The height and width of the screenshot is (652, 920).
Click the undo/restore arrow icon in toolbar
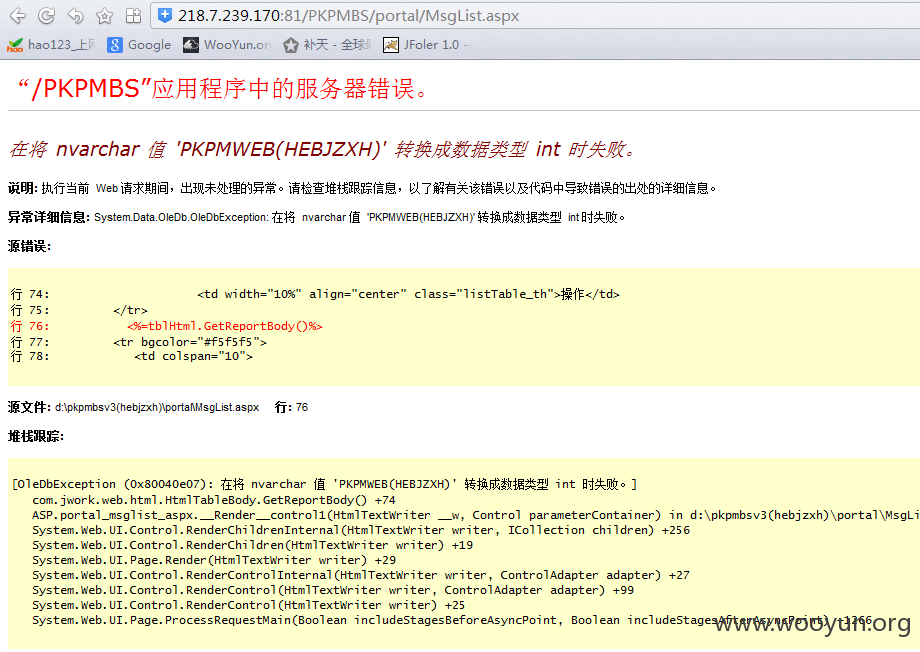(x=75, y=16)
